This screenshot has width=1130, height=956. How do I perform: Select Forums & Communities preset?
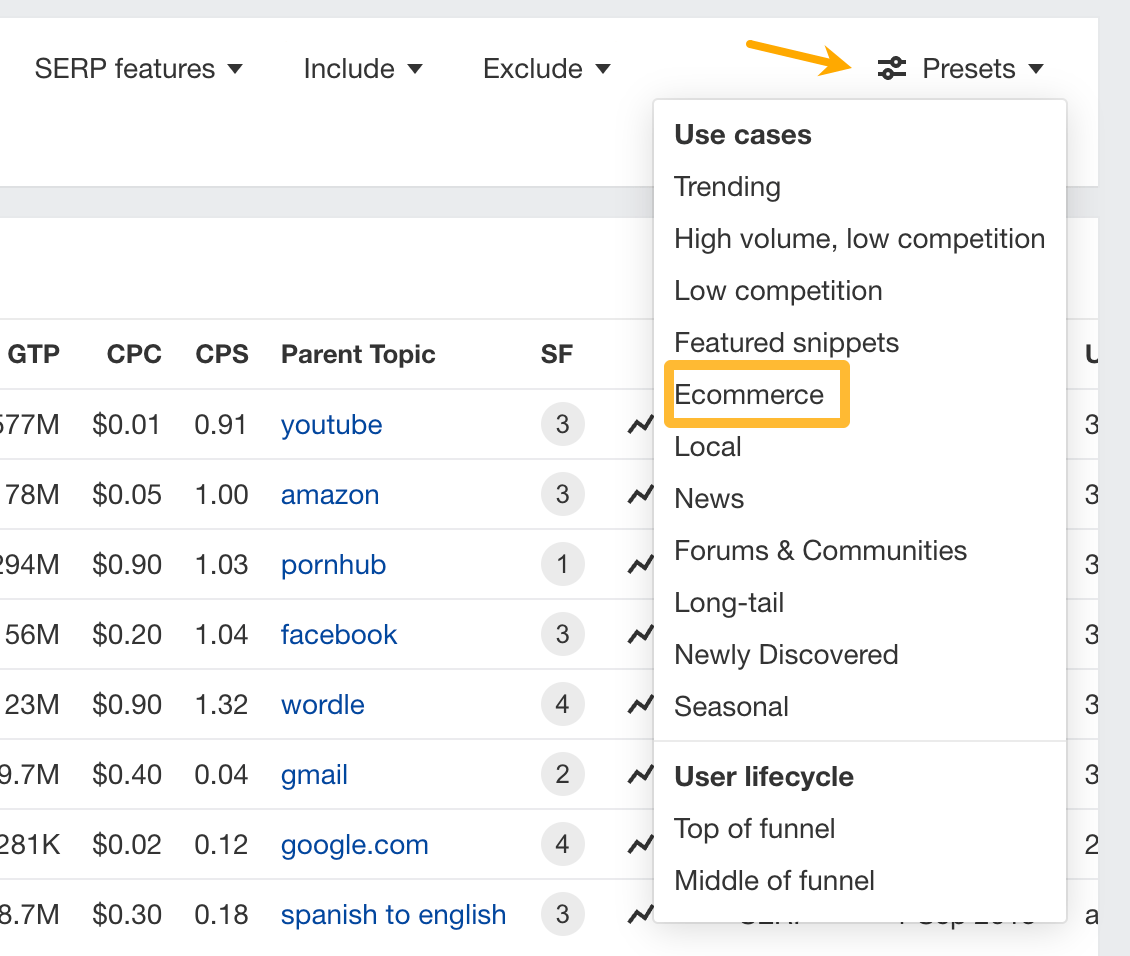tap(820, 551)
